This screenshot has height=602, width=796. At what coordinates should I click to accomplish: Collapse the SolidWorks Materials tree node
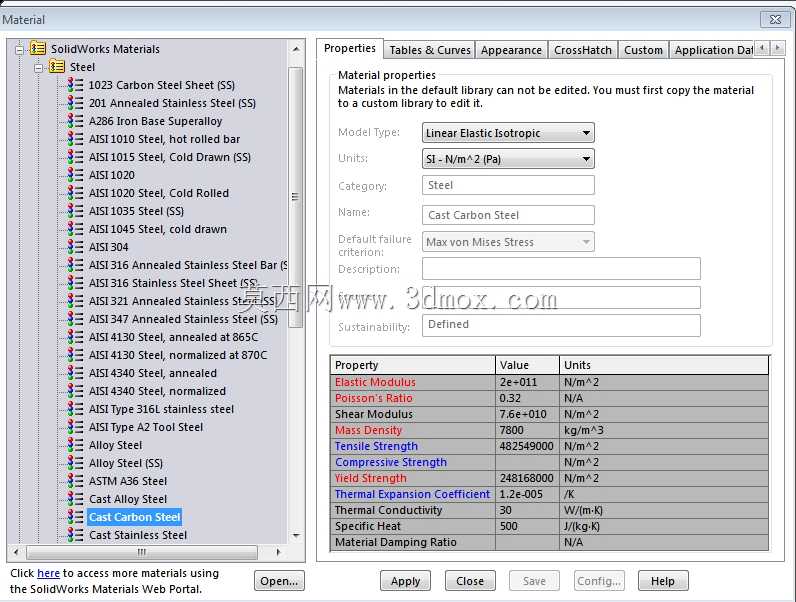point(19,49)
